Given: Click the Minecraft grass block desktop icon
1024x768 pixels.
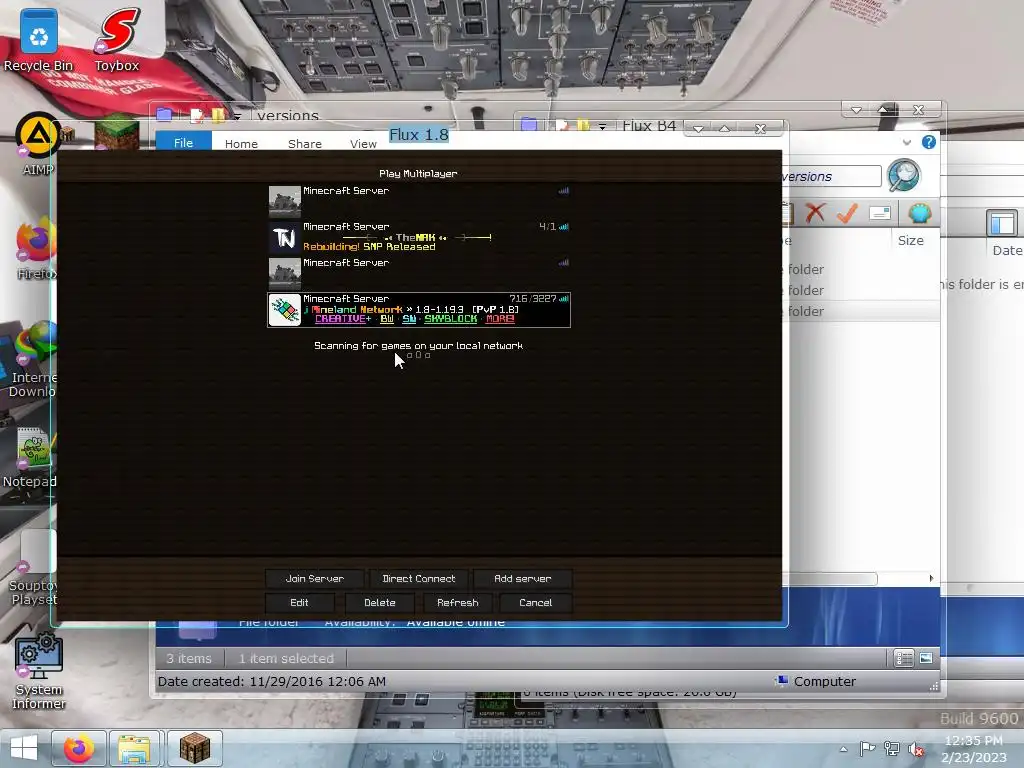Looking at the screenshot, I should (117, 133).
